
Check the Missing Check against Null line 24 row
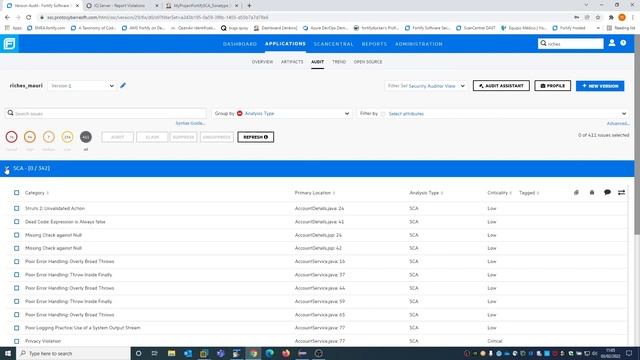[16, 235]
